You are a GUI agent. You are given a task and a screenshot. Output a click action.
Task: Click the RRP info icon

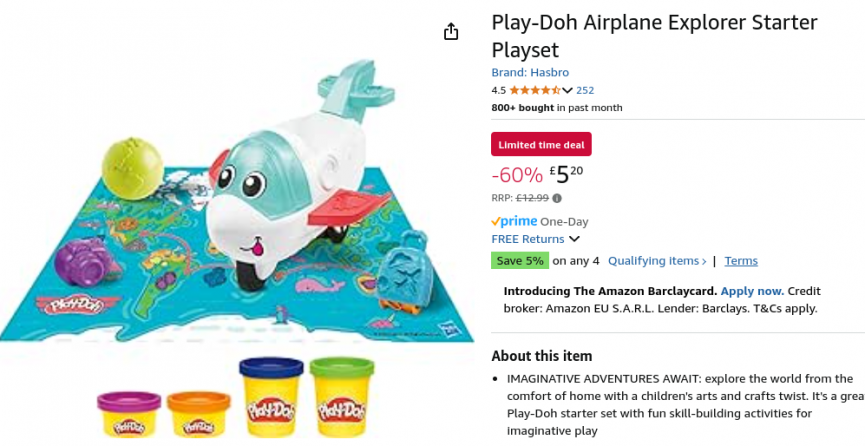point(557,198)
